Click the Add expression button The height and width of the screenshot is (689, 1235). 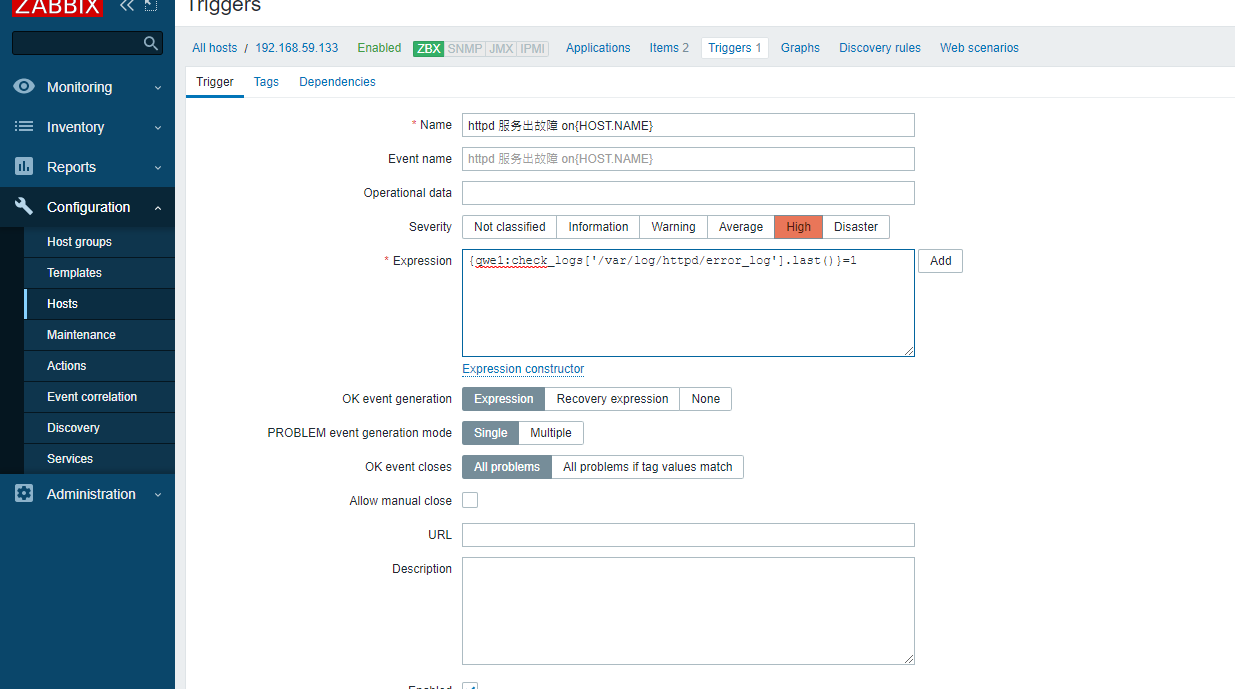940,261
